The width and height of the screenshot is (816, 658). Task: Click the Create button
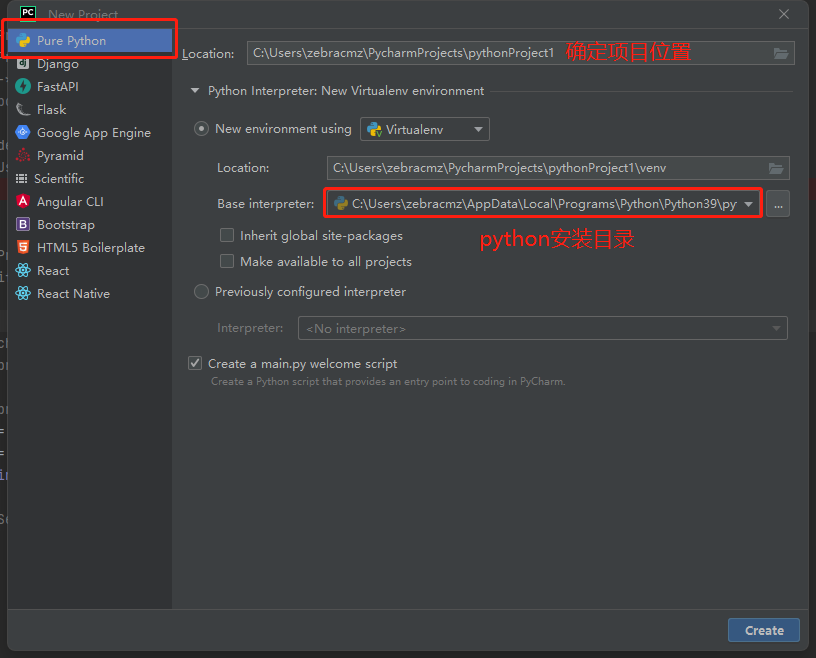tap(763, 630)
